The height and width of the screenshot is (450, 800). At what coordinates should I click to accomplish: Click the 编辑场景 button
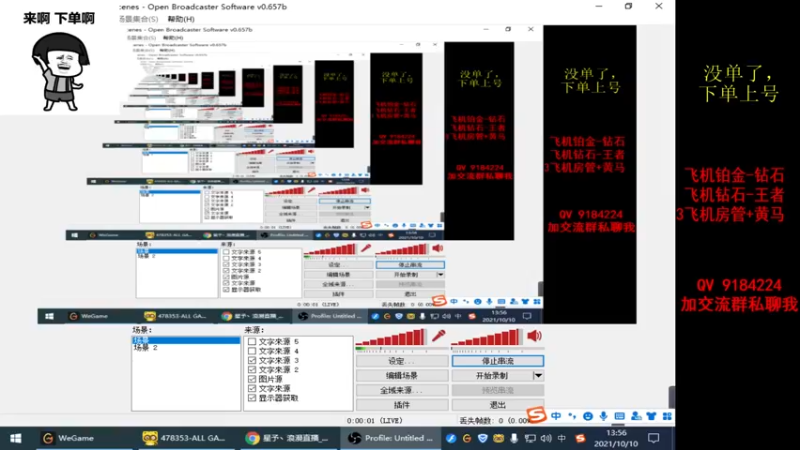coord(402,376)
